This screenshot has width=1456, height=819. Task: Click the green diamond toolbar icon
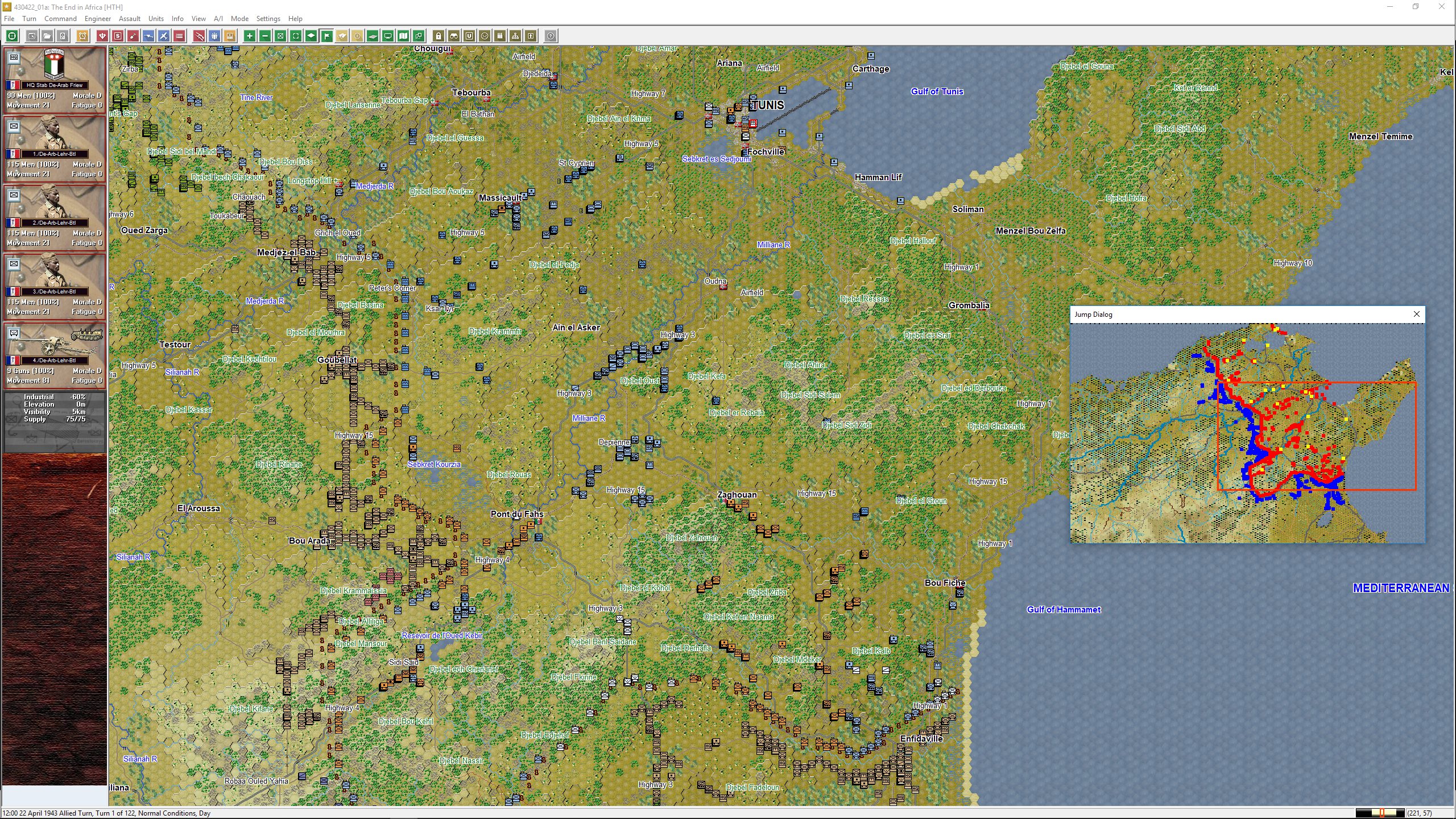point(311,36)
